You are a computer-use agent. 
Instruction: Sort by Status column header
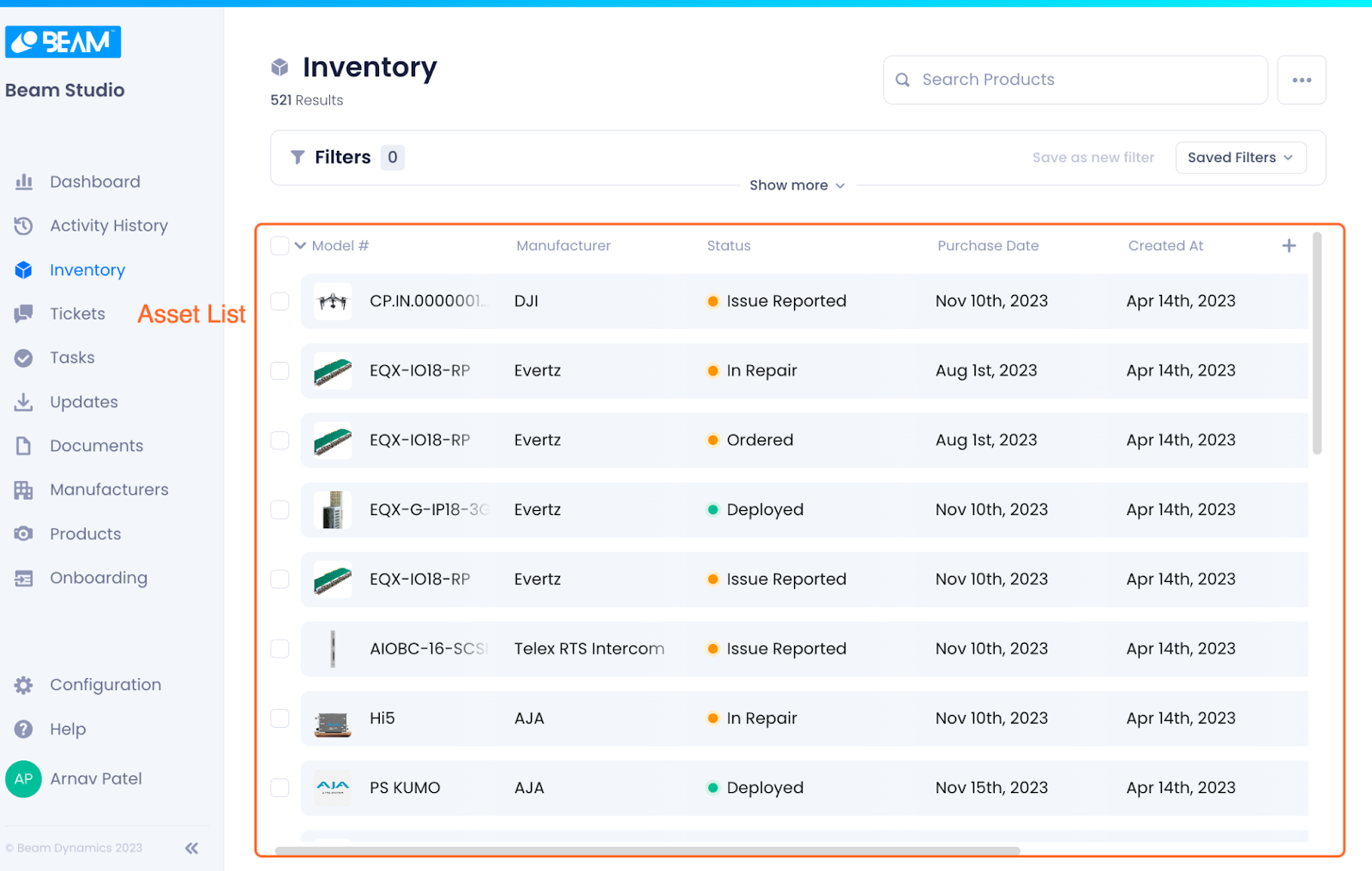[729, 246]
